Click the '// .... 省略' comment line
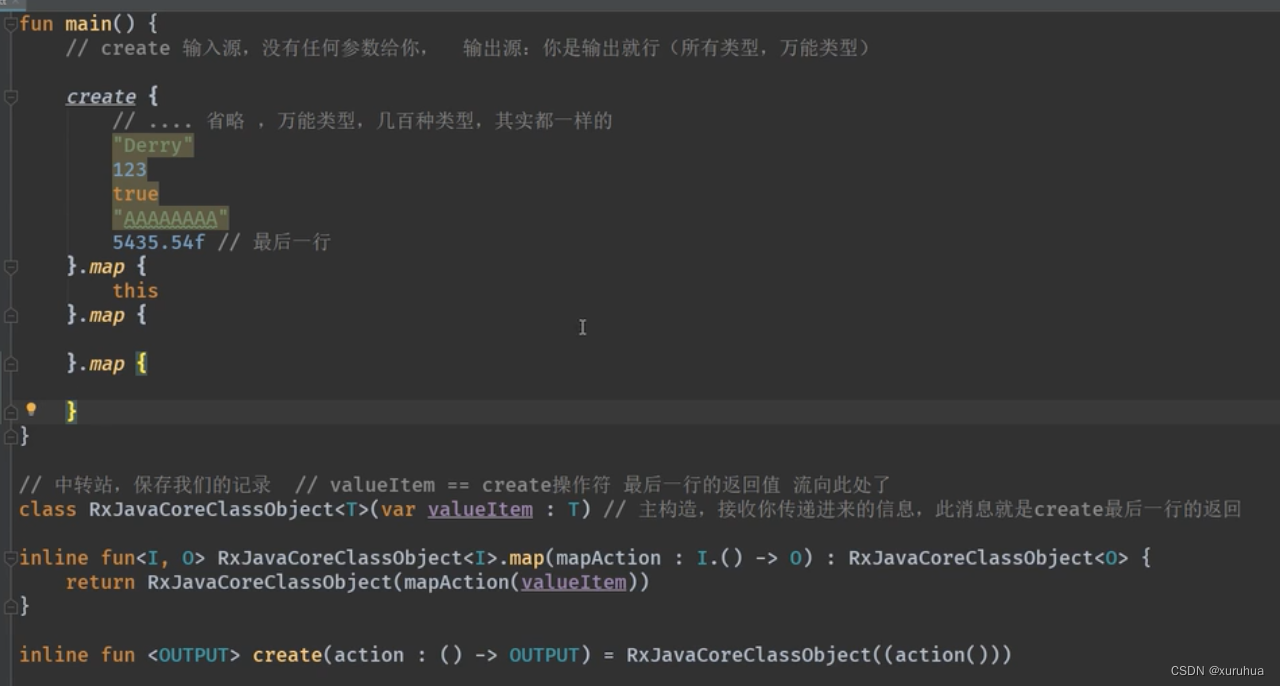This screenshot has width=1280, height=686. click(x=363, y=121)
